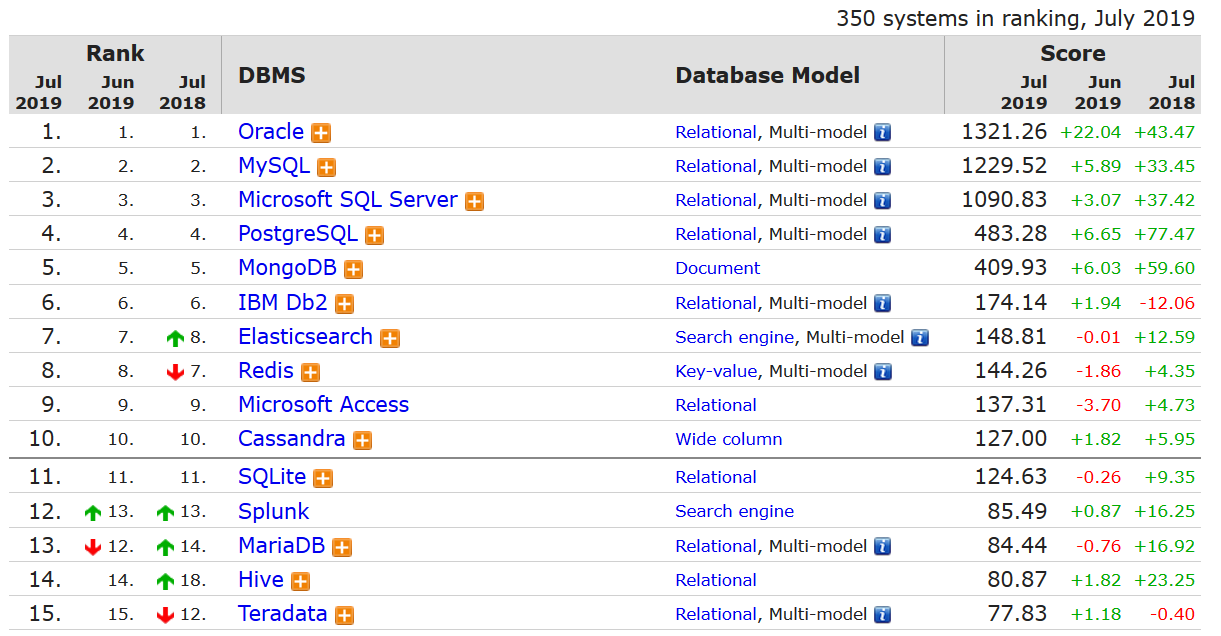Click the Relational link in the Hive row
Viewport: 1221px width, 636px height.
pyautogui.click(x=716, y=580)
